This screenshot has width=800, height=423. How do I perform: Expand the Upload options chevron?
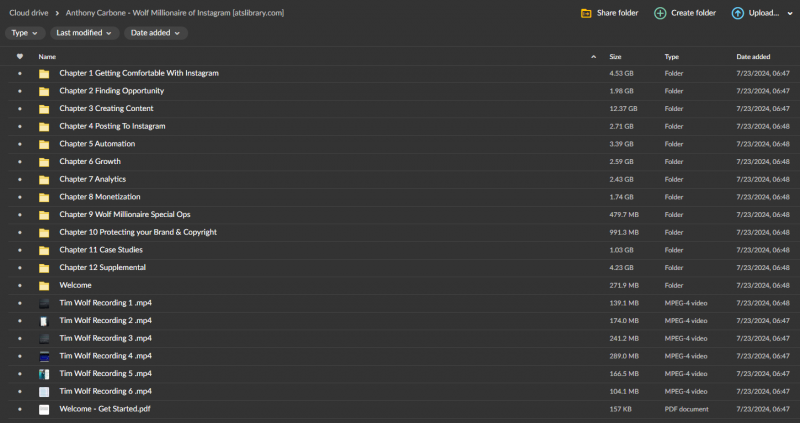790,14
